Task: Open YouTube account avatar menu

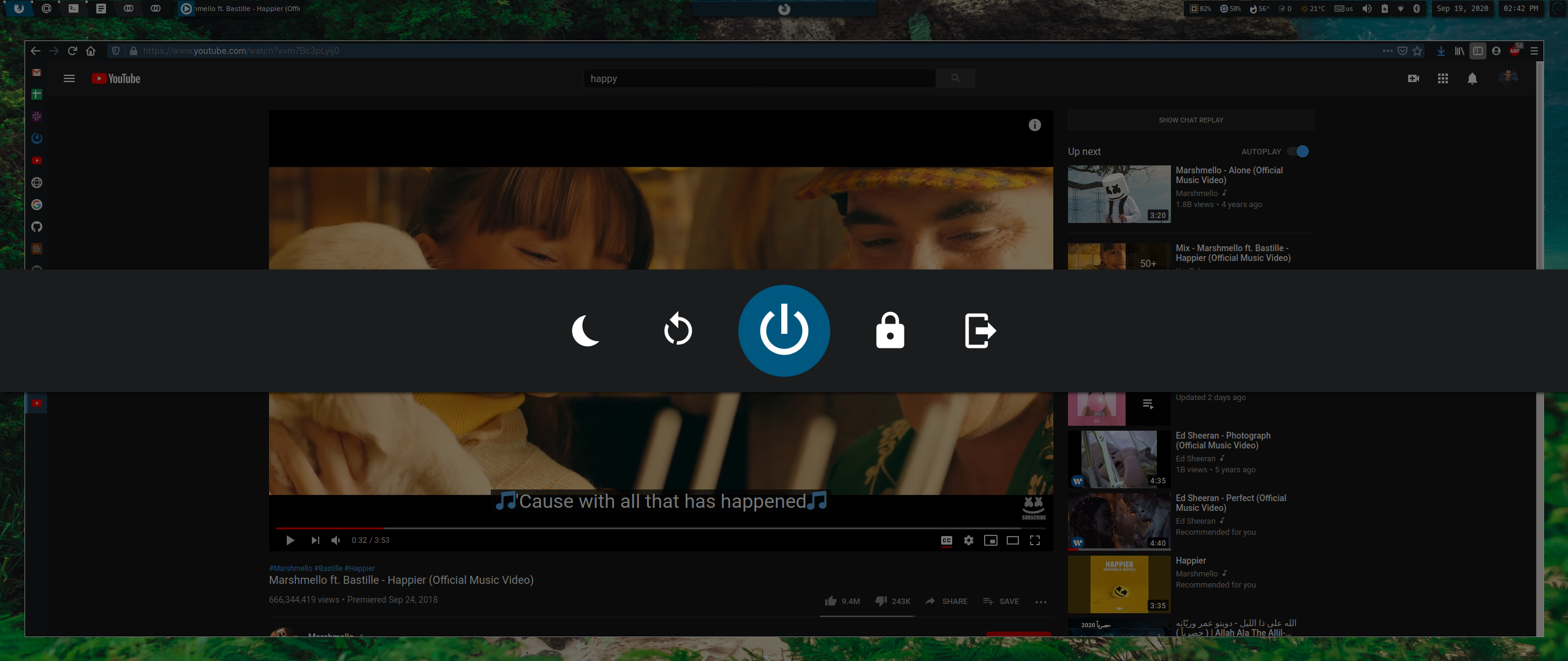Action: (x=1508, y=78)
